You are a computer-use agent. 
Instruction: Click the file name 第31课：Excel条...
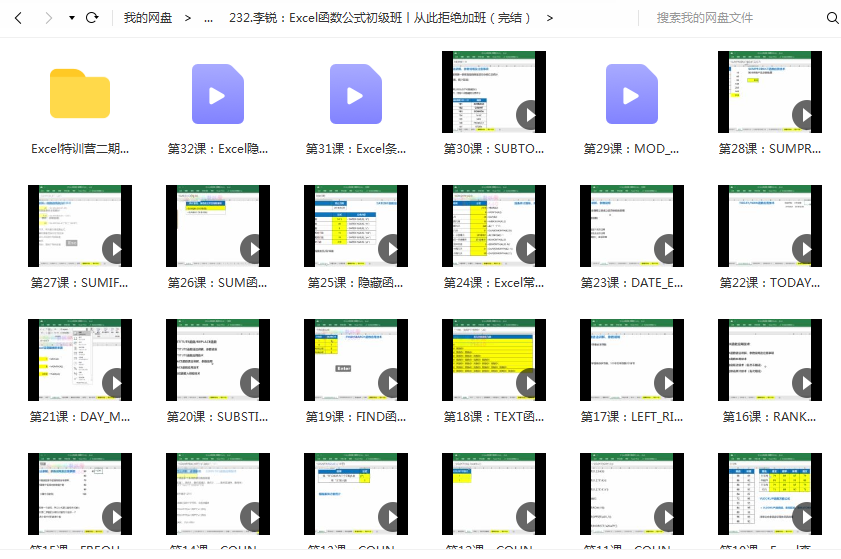click(x=356, y=149)
